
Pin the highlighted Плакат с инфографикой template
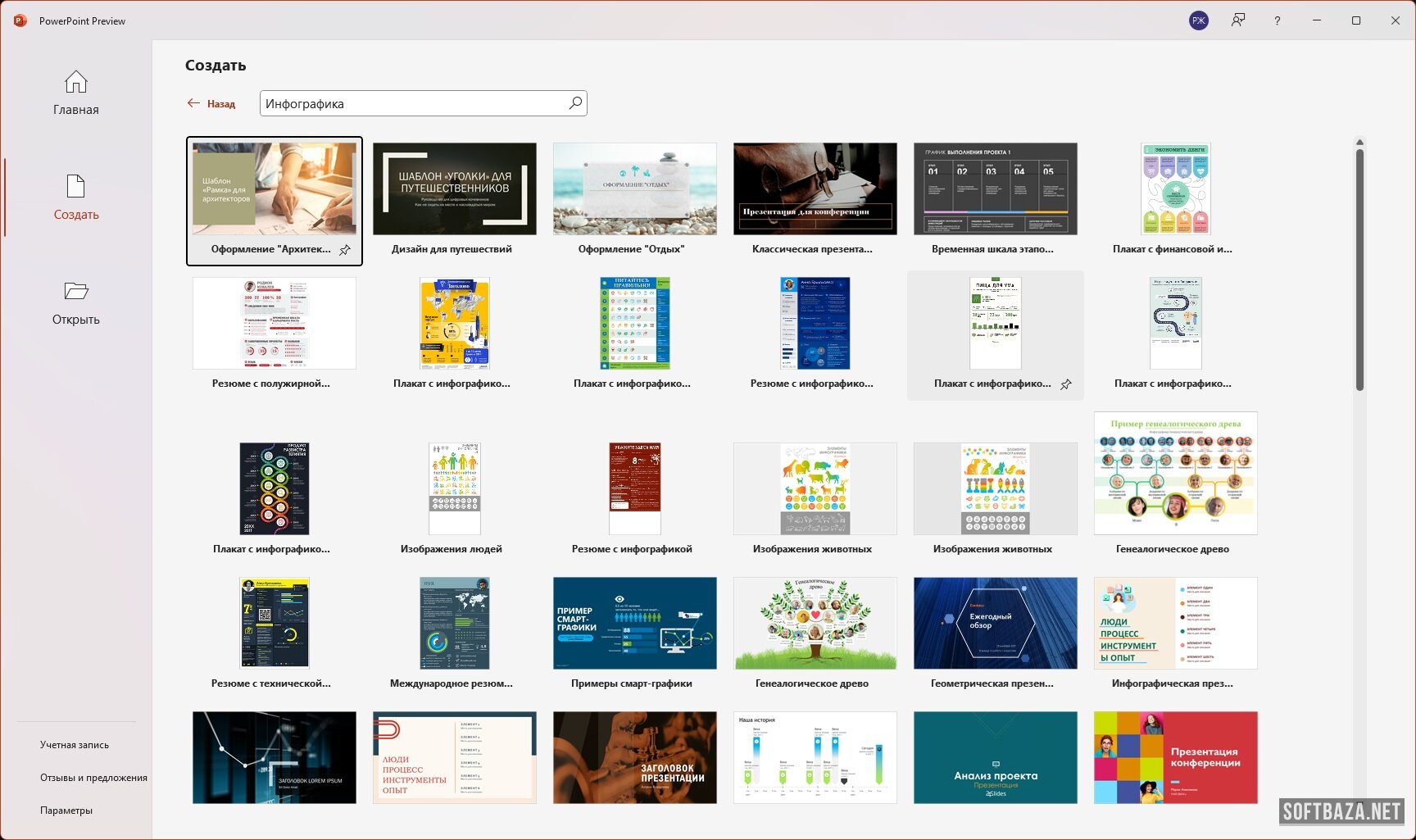[x=1066, y=384]
